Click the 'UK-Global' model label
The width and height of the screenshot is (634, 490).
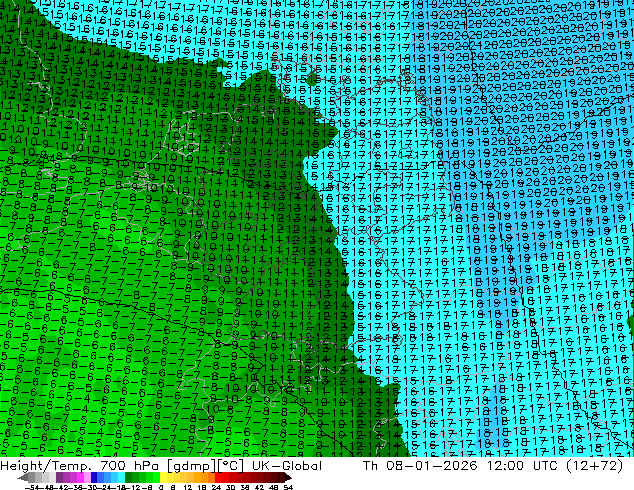287,466
